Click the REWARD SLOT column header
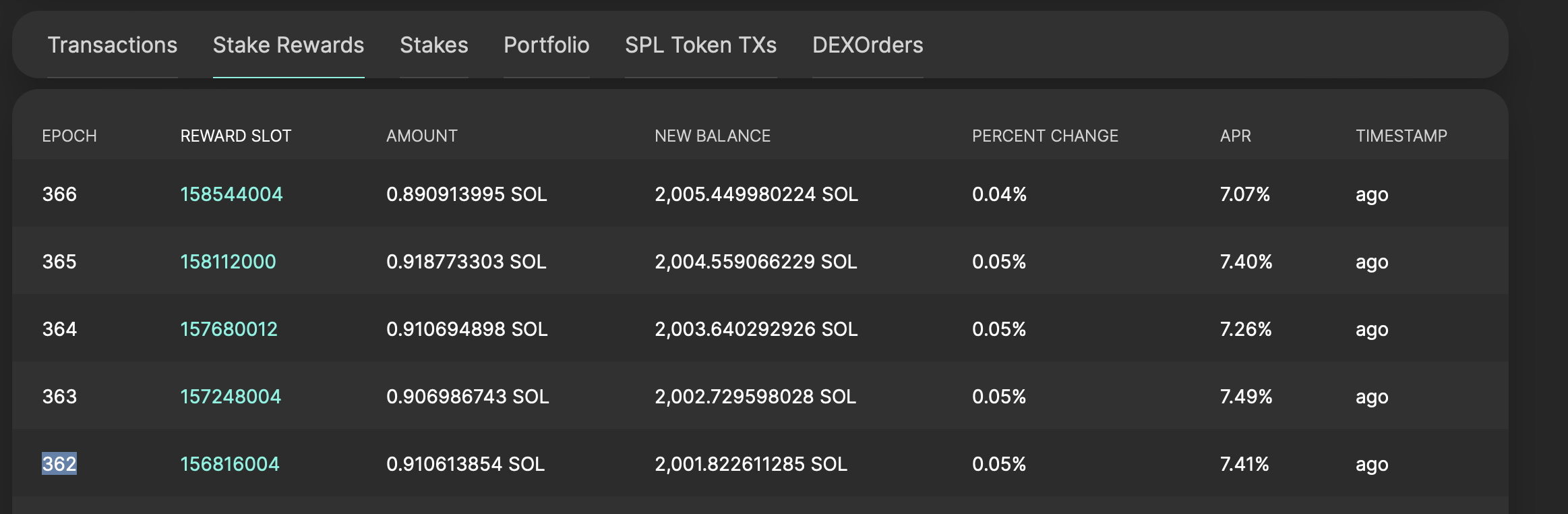This screenshot has height=514, width=1568. point(236,136)
